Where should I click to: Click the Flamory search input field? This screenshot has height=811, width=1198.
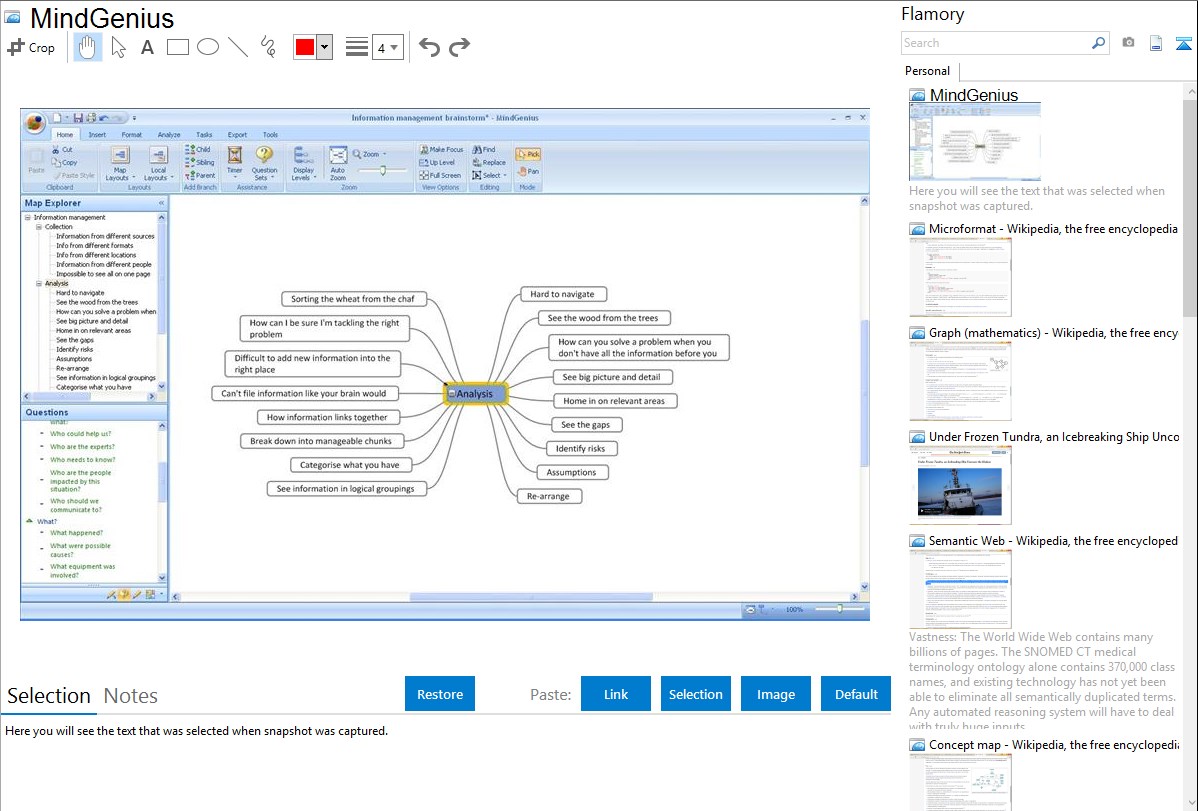[x=995, y=43]
